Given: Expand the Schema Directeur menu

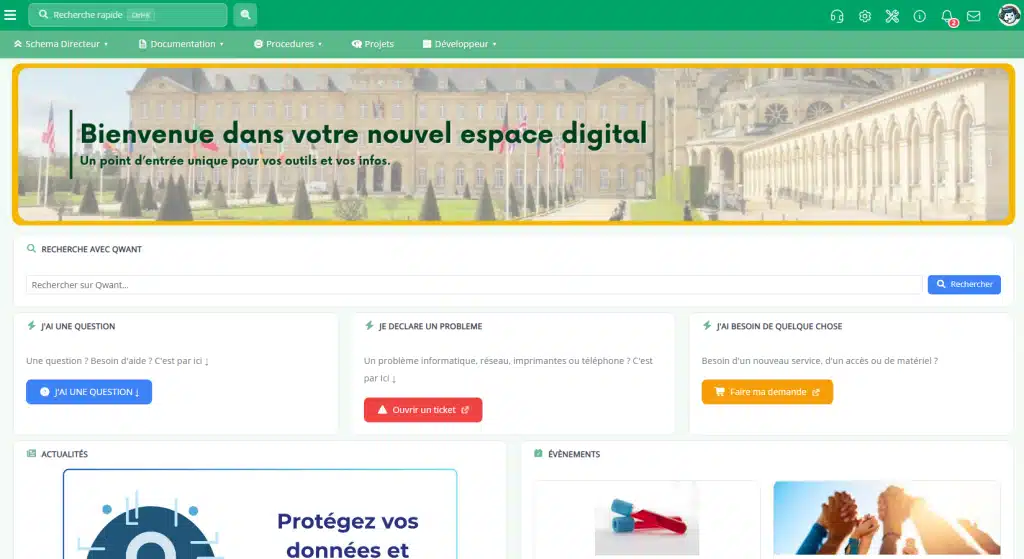Looking at the screenshot, I should tap(61, 44).
